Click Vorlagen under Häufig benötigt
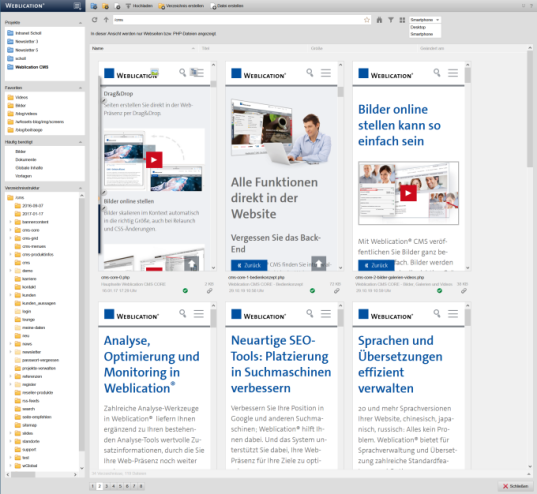This screenshot has width=537, height=494. (23, 176)
